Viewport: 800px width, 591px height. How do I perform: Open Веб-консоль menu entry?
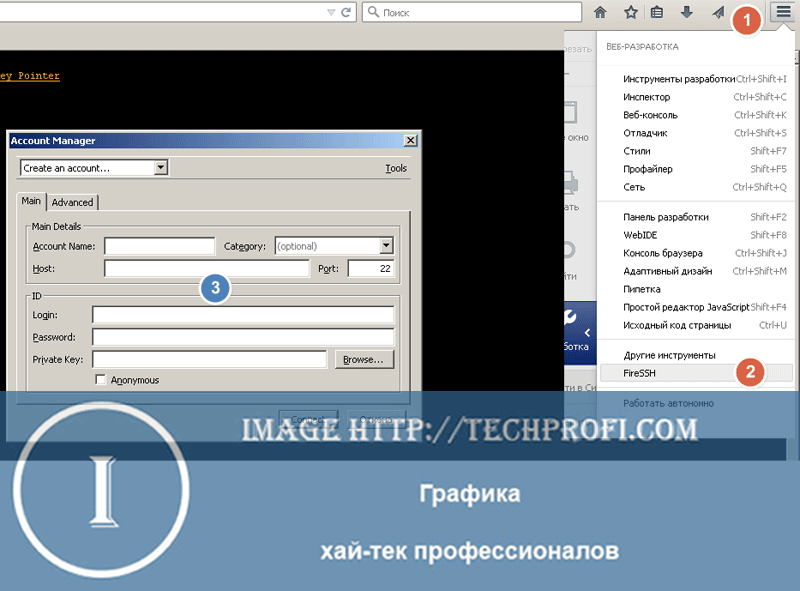point(696,115)
